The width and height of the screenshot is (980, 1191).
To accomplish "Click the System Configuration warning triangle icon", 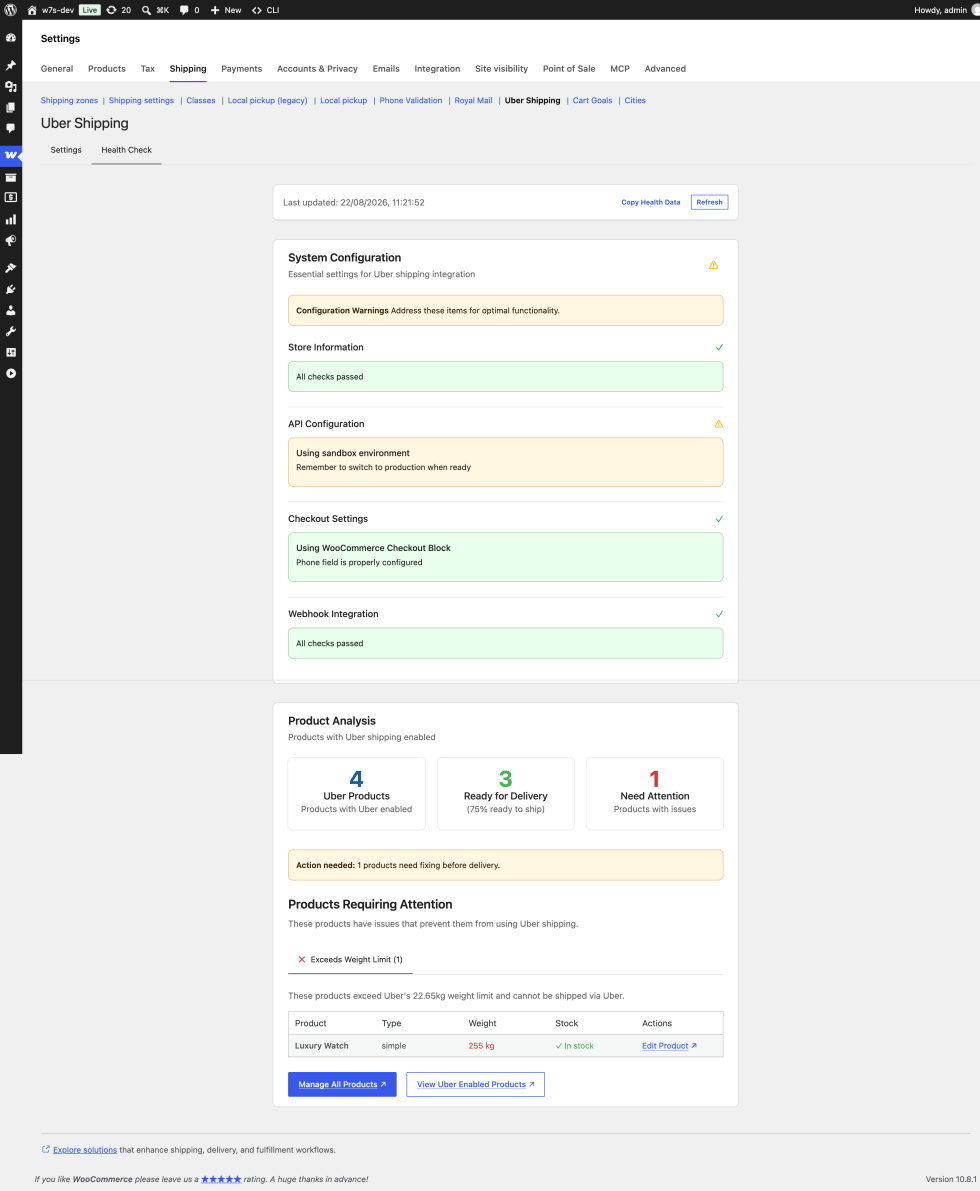I will tap(713, 265).
